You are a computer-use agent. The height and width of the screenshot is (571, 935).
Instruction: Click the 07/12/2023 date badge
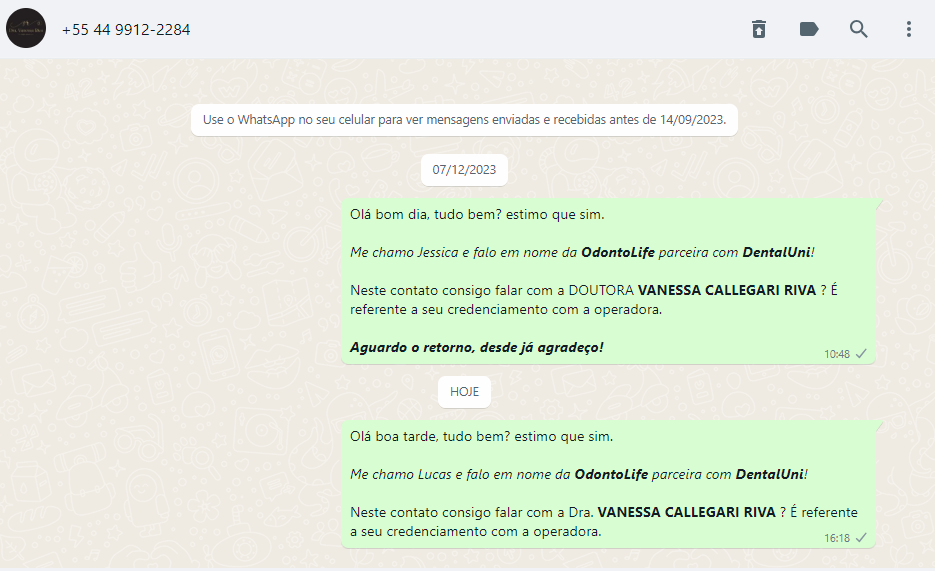click(464, 170)
